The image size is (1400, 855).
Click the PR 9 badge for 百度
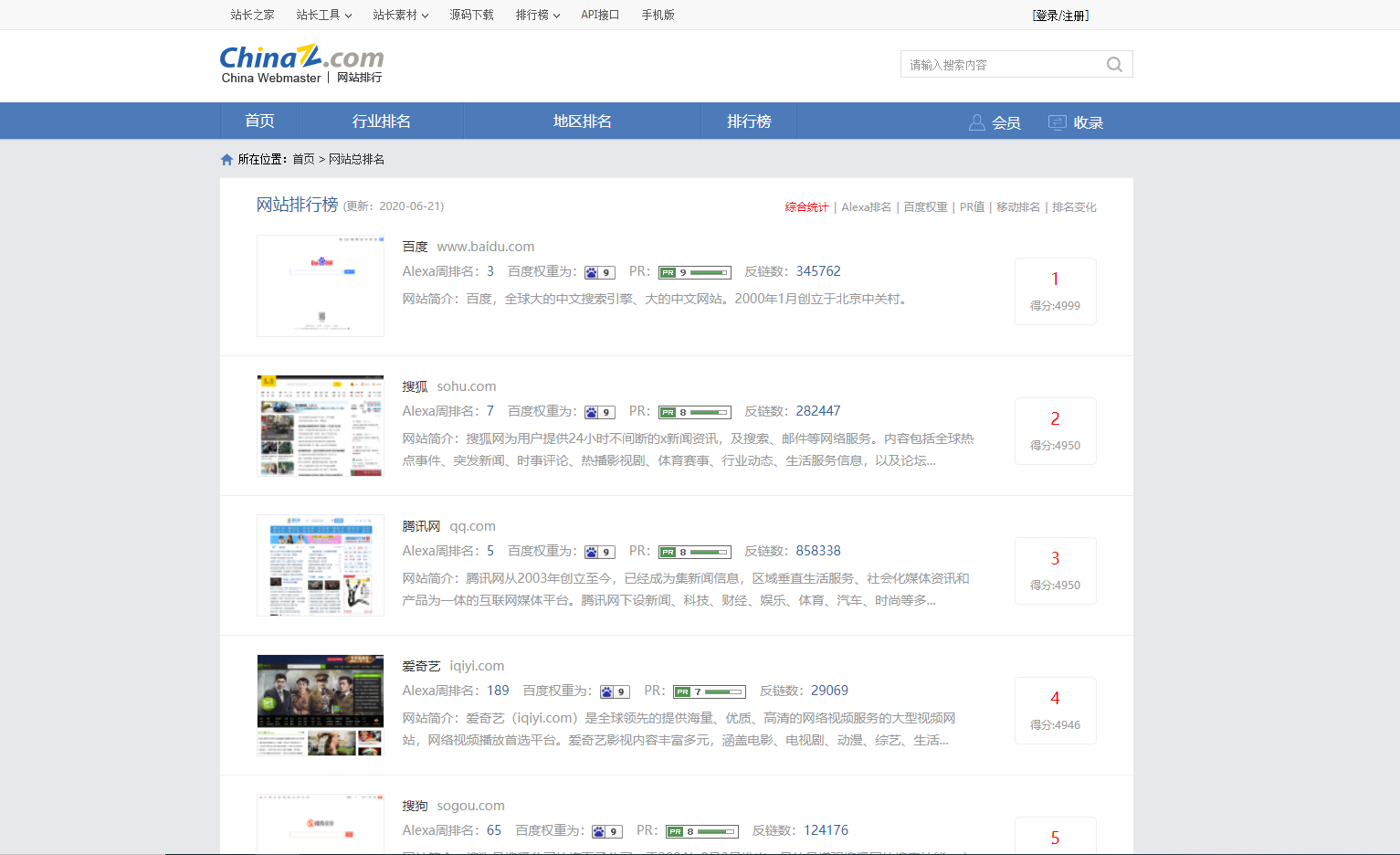coord(695,272)
